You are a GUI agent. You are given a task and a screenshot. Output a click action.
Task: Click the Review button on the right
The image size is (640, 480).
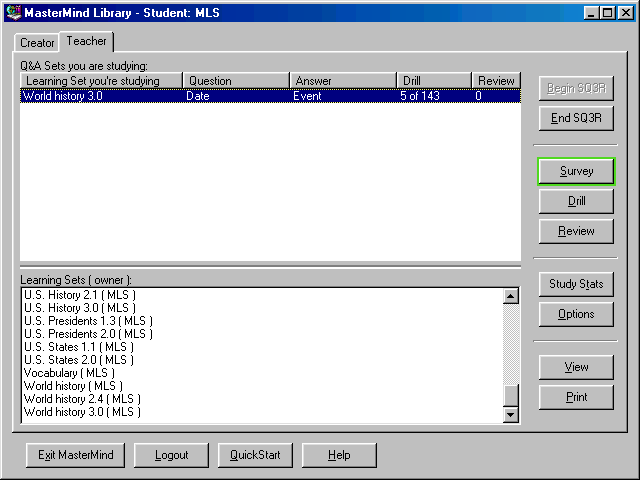pos(576,231)
